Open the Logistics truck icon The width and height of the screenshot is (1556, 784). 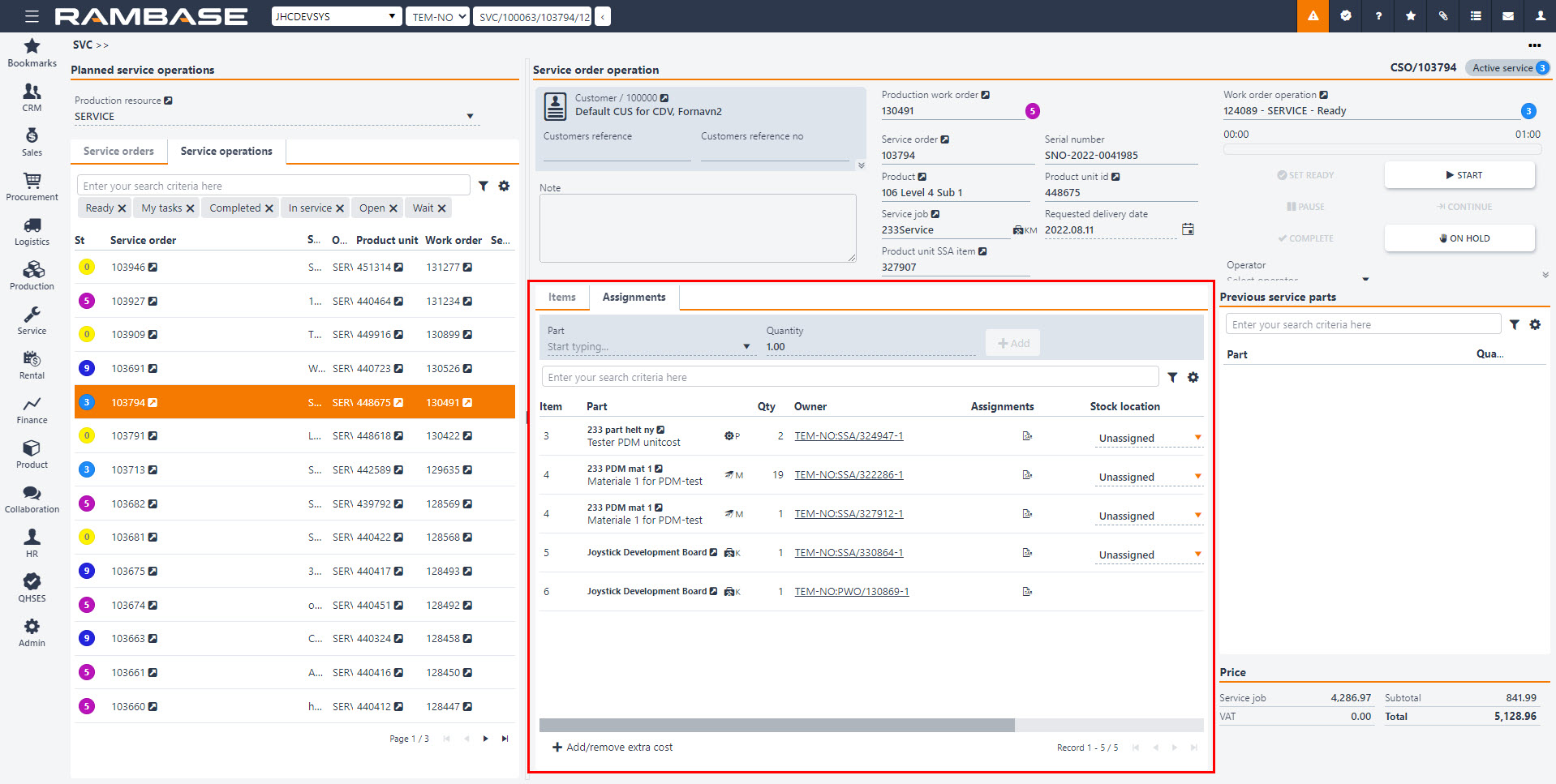[x=32, y=225]
